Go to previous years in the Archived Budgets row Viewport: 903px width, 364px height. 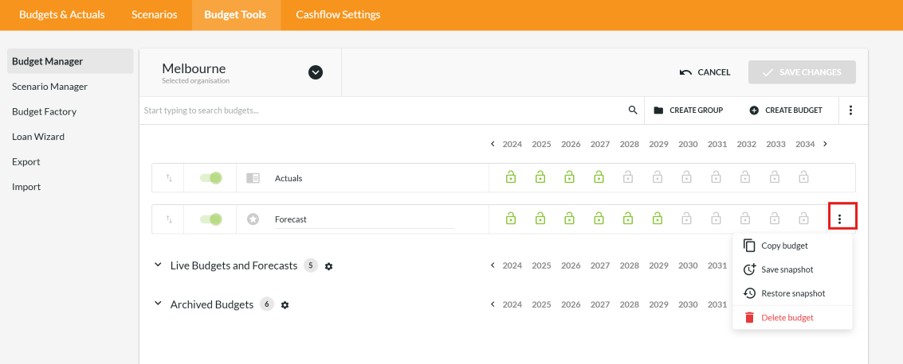[492, 304]
